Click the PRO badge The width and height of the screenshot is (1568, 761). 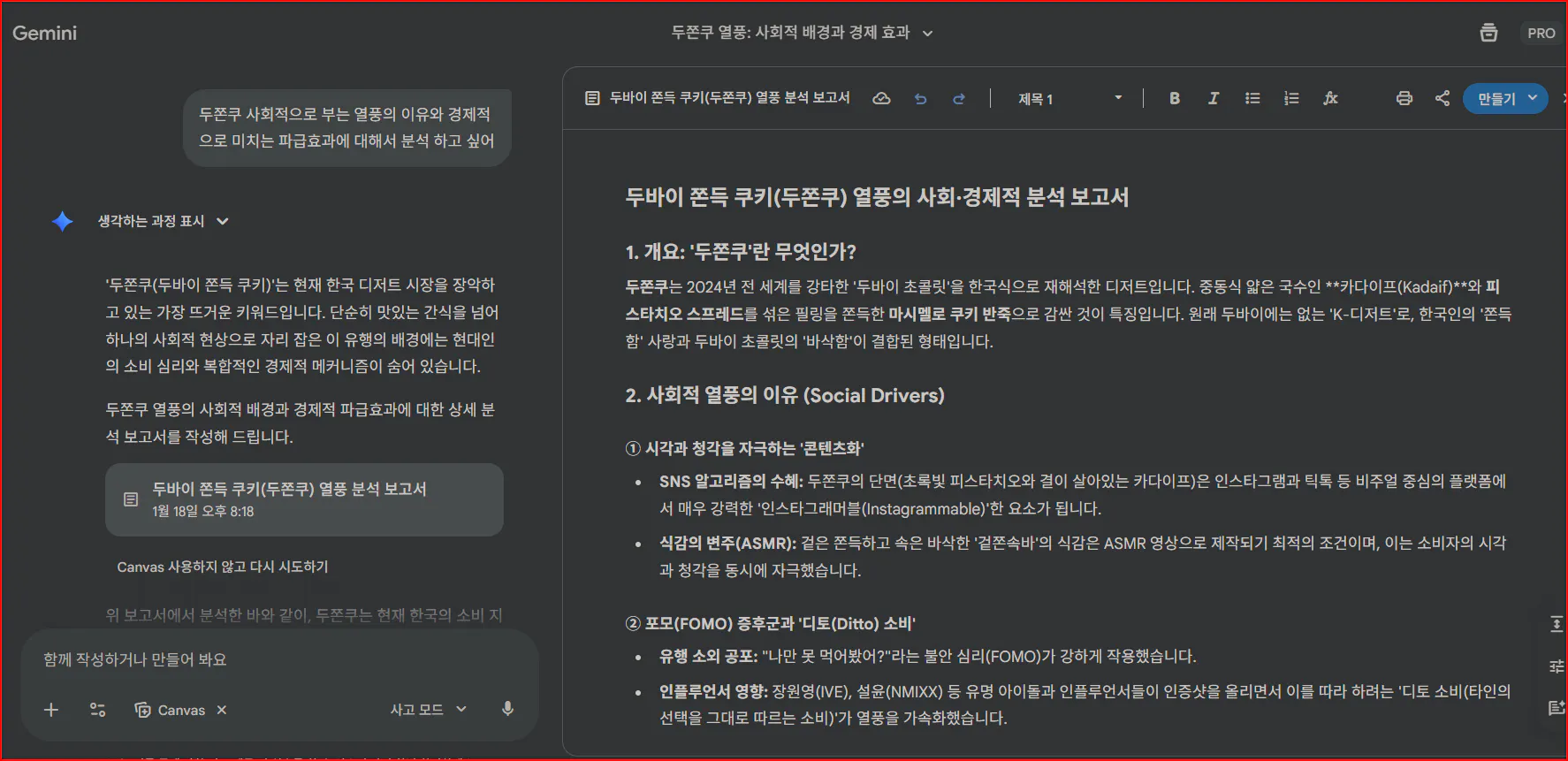(x=1541, y=33)
